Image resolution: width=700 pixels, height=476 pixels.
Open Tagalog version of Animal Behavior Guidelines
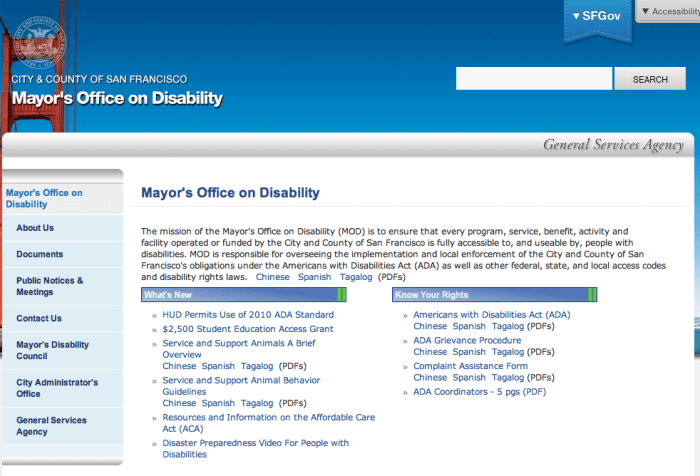click(x=257, y=403)
